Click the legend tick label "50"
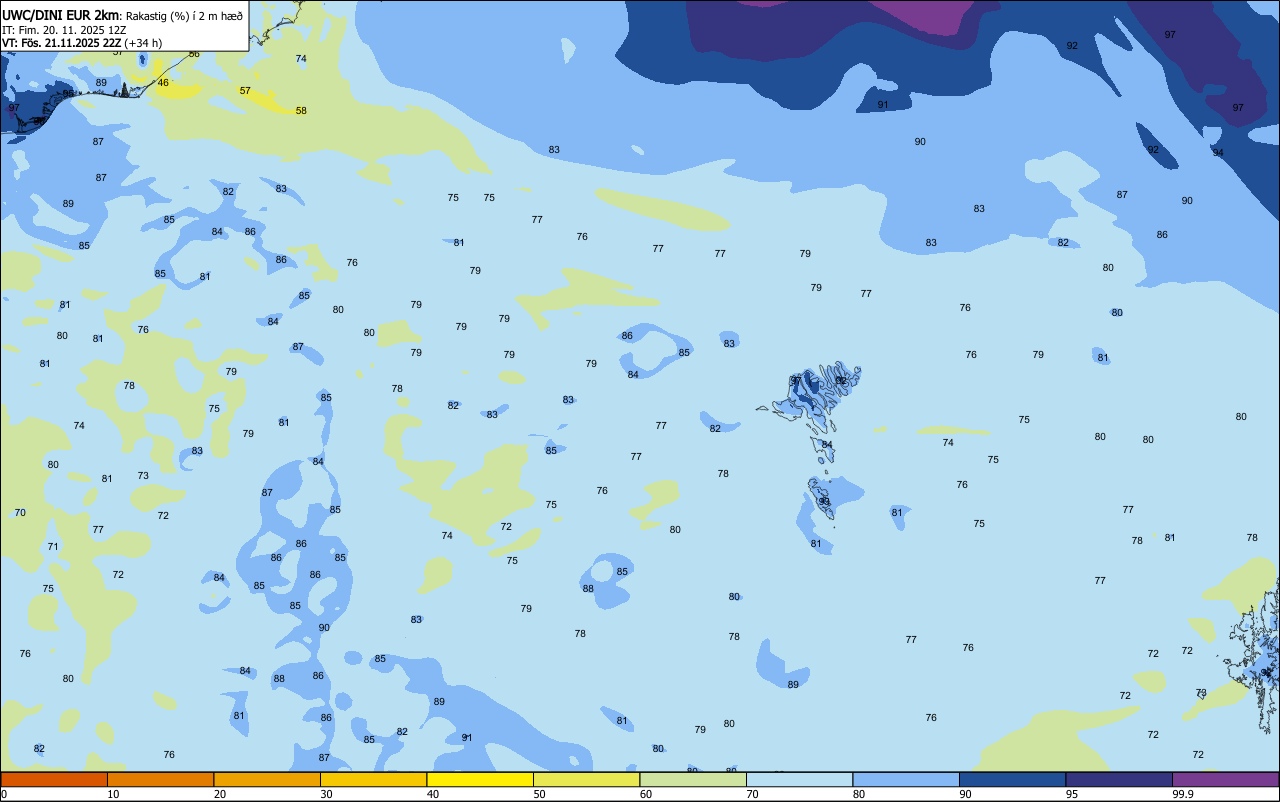This screenshot has width=1280, height=802. coord(540,794)
